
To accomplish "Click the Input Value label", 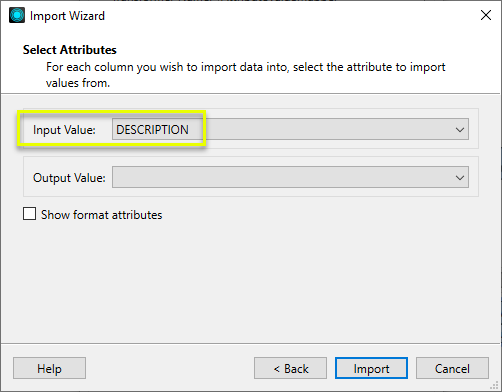I will pyautogui.click(x=64, y=130).
